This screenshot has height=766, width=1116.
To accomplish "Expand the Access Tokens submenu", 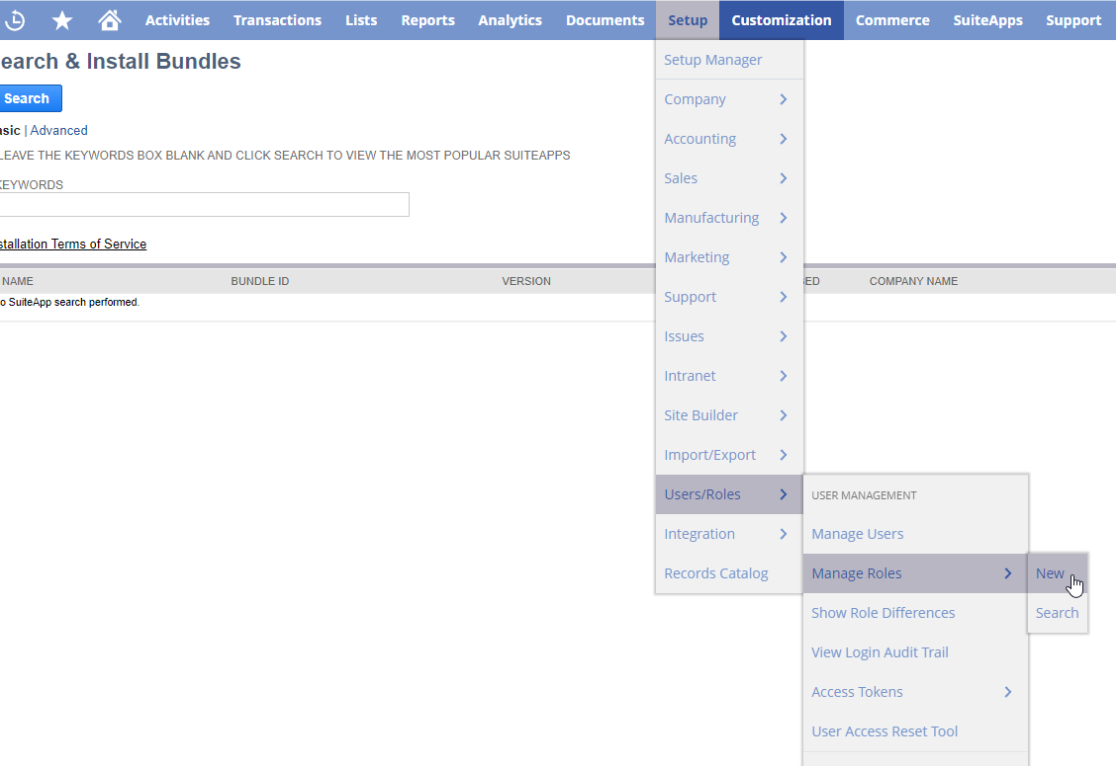I will click(x=915, y=692).
